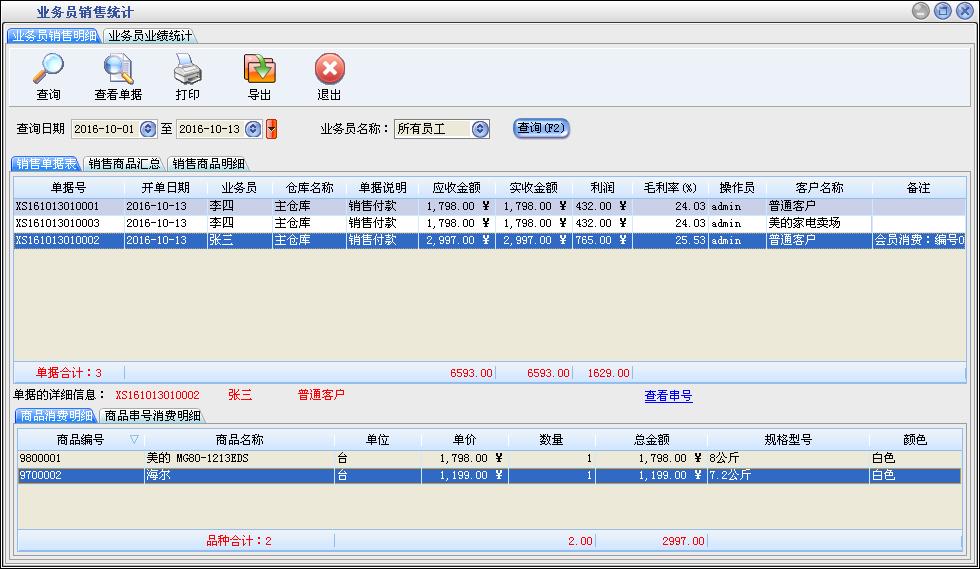Switch to 销售商品明细 tab
Screen dimensions: 980x569
pos(208,163)
